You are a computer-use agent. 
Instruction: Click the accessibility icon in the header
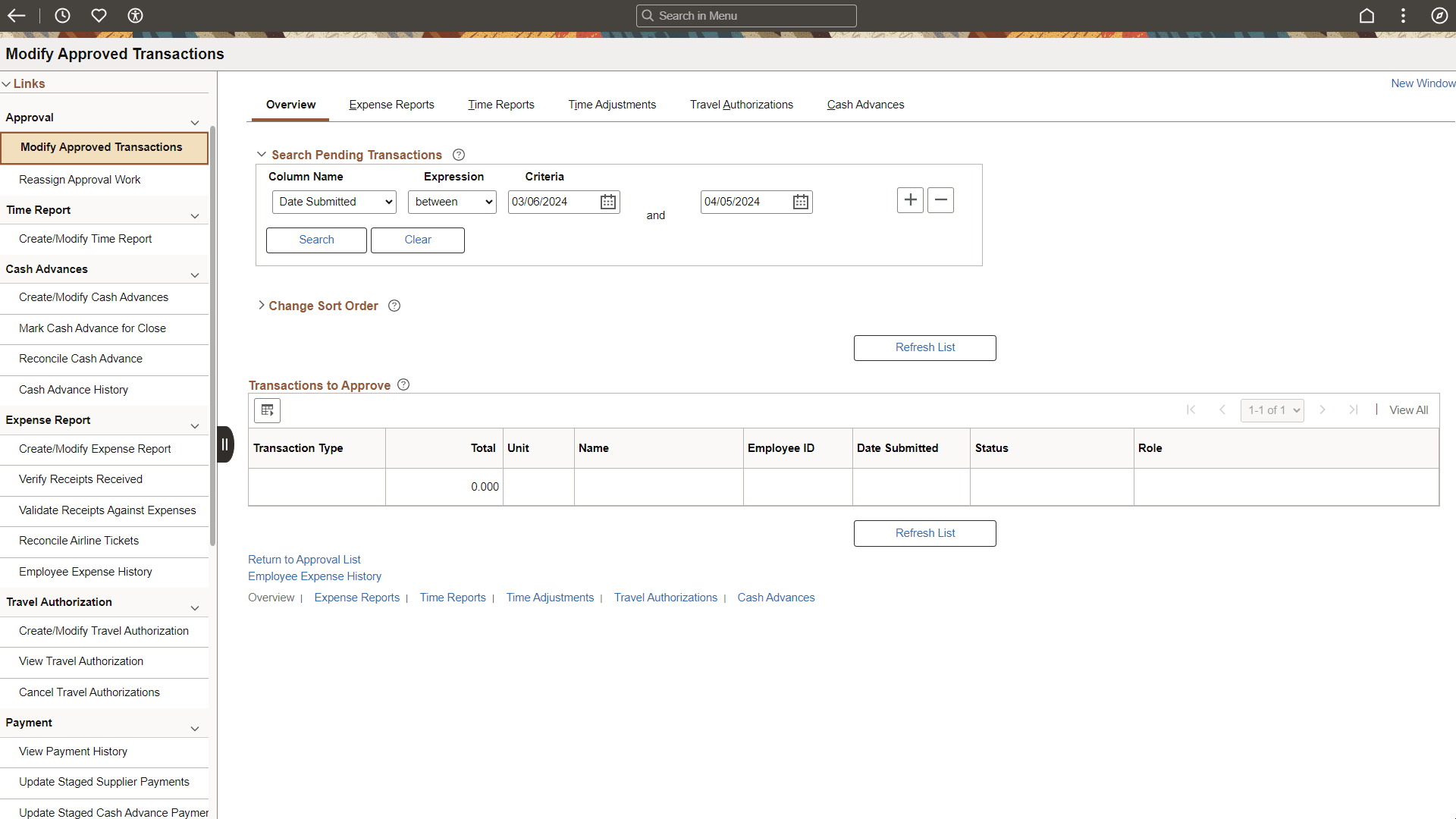(135, 15)
